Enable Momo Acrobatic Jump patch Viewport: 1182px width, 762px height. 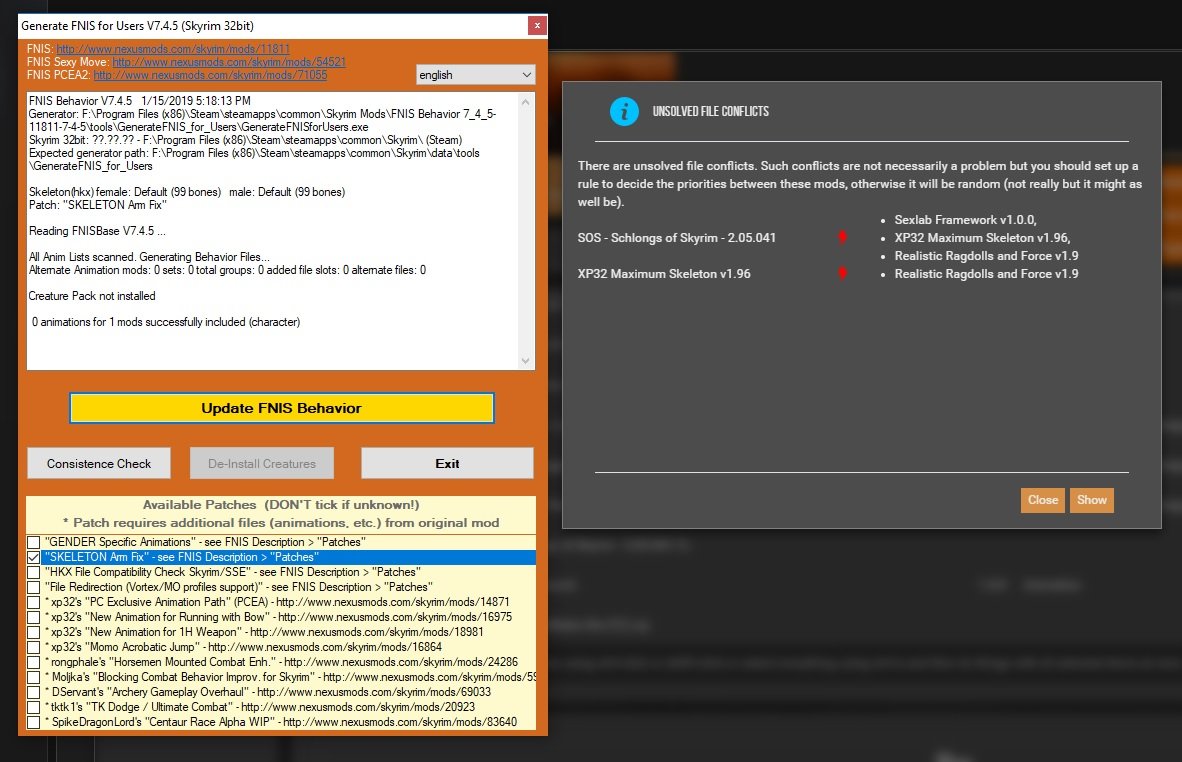point(34,647)
